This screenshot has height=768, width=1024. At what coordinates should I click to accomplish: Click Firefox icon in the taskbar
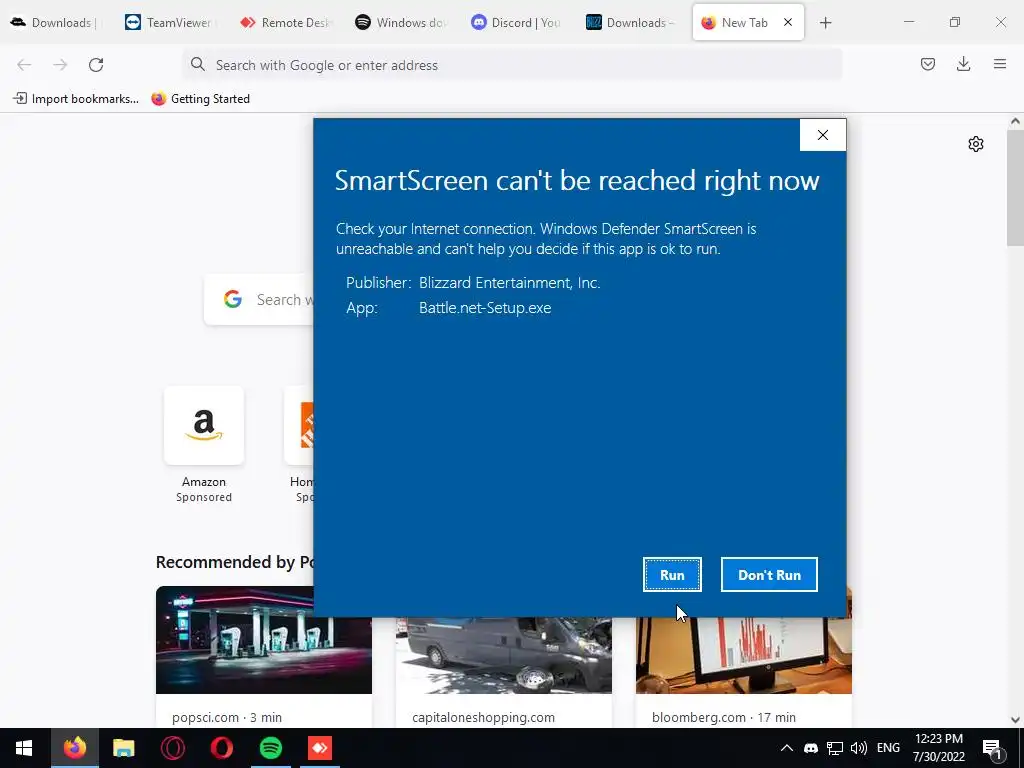(x=74, y=748)
